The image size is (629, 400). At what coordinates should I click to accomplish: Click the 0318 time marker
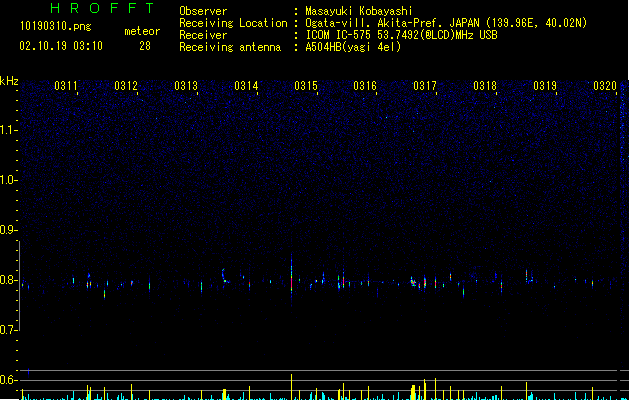[x=485, y=86]
